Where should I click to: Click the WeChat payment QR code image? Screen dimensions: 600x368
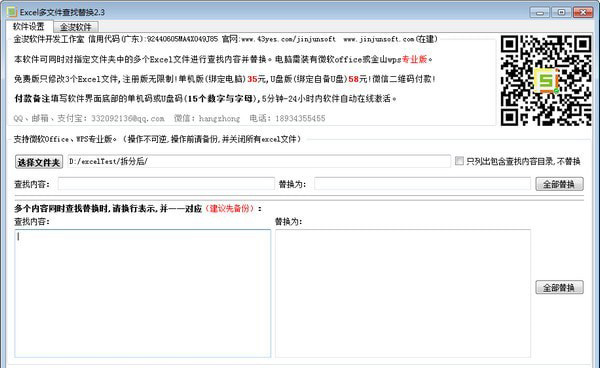coord(546,80)
